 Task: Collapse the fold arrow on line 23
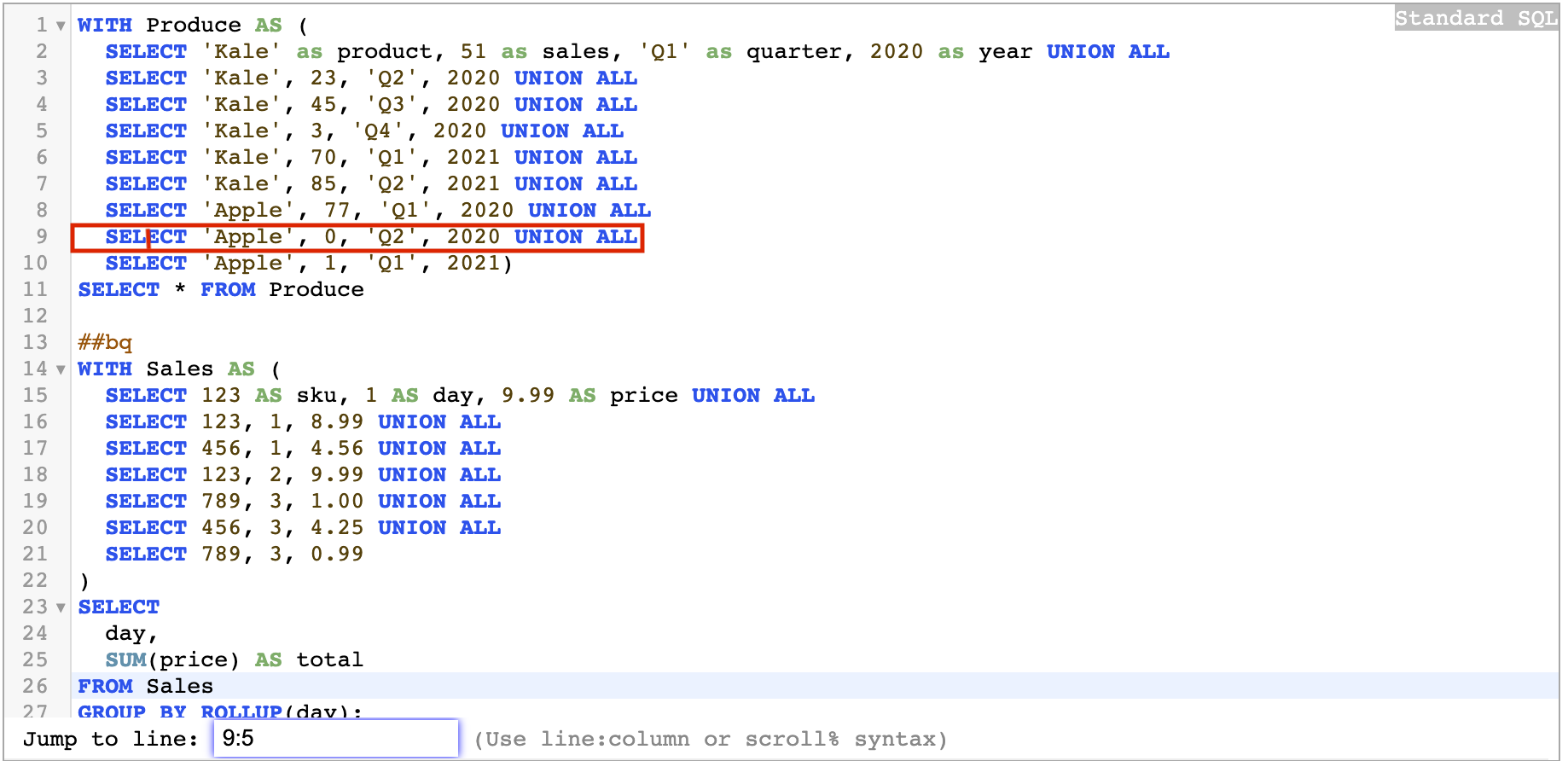pos(61,608)
